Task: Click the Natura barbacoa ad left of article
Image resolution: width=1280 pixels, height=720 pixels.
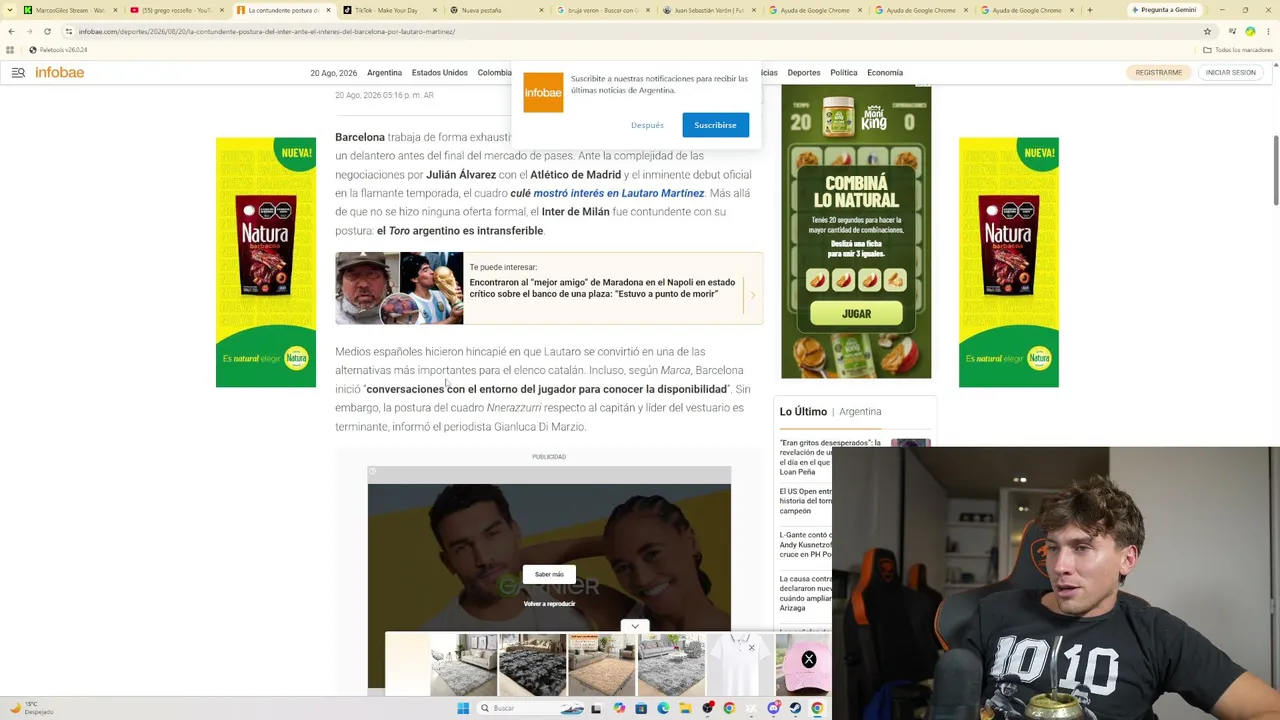Action: 266,262
